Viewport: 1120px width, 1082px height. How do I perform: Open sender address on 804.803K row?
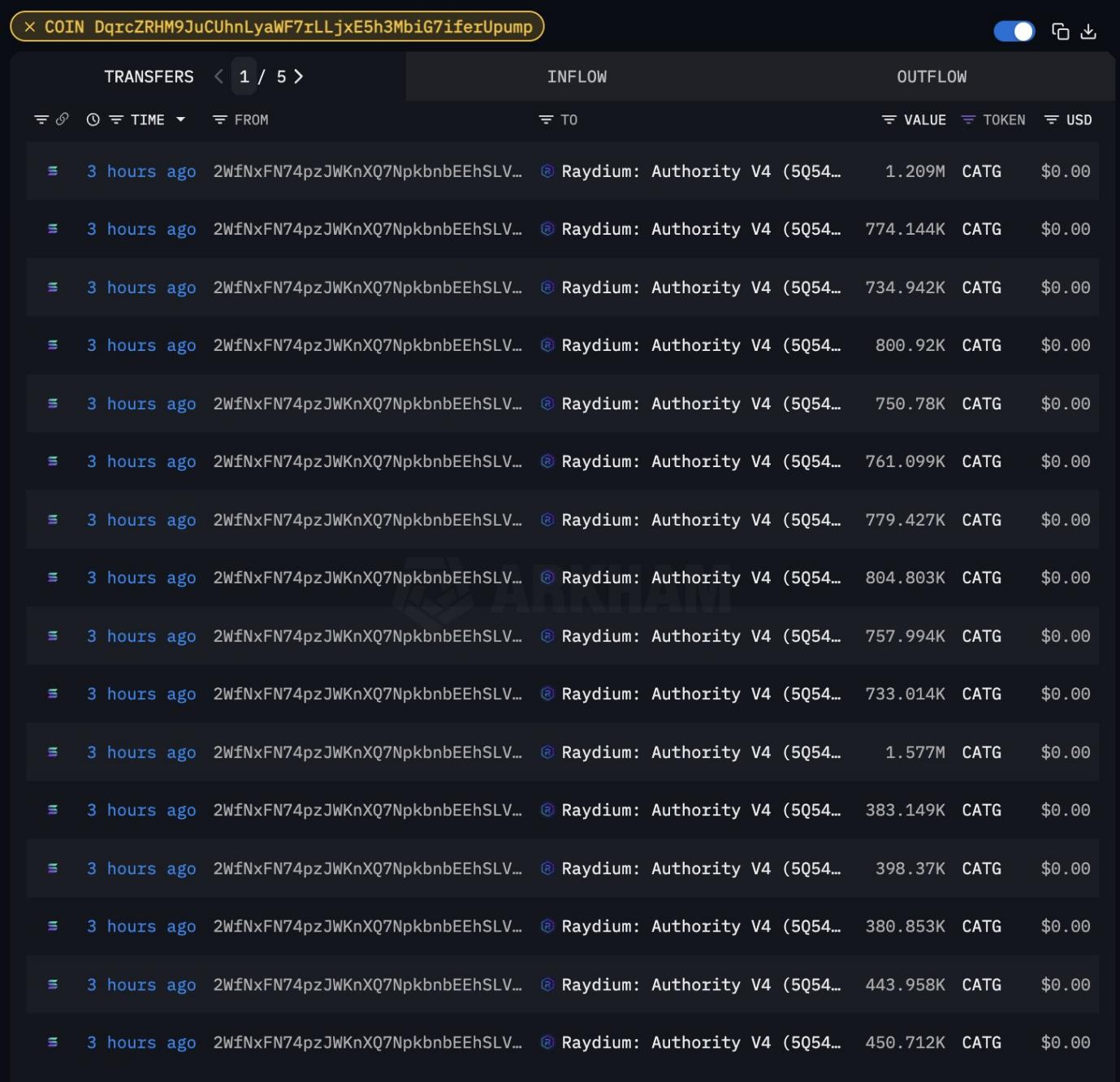tap(367, 578)
